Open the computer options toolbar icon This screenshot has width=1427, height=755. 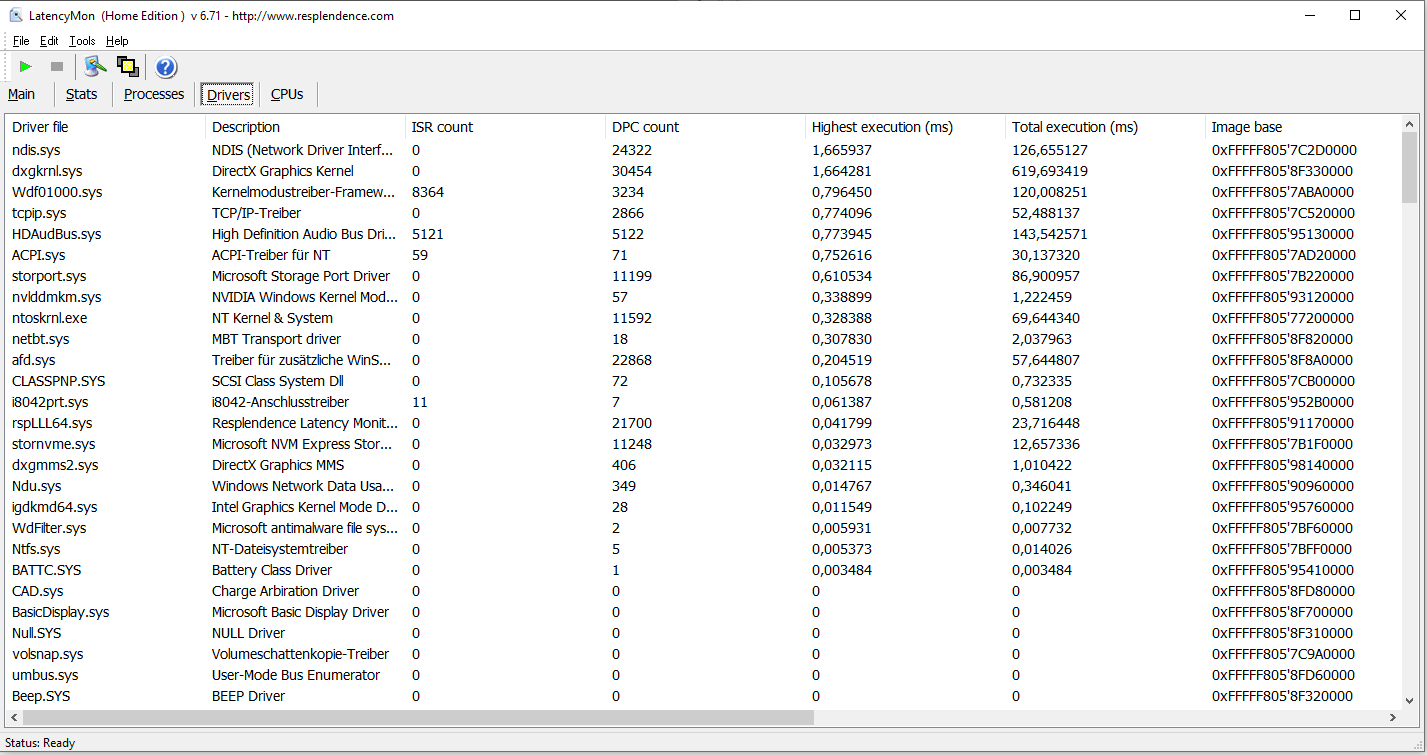[95, 67]
